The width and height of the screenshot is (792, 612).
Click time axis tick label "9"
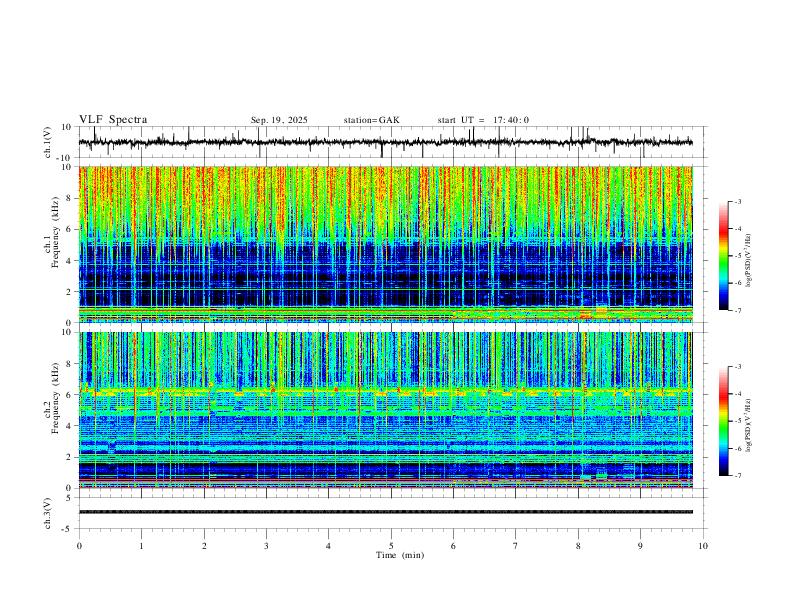[640, 546]
